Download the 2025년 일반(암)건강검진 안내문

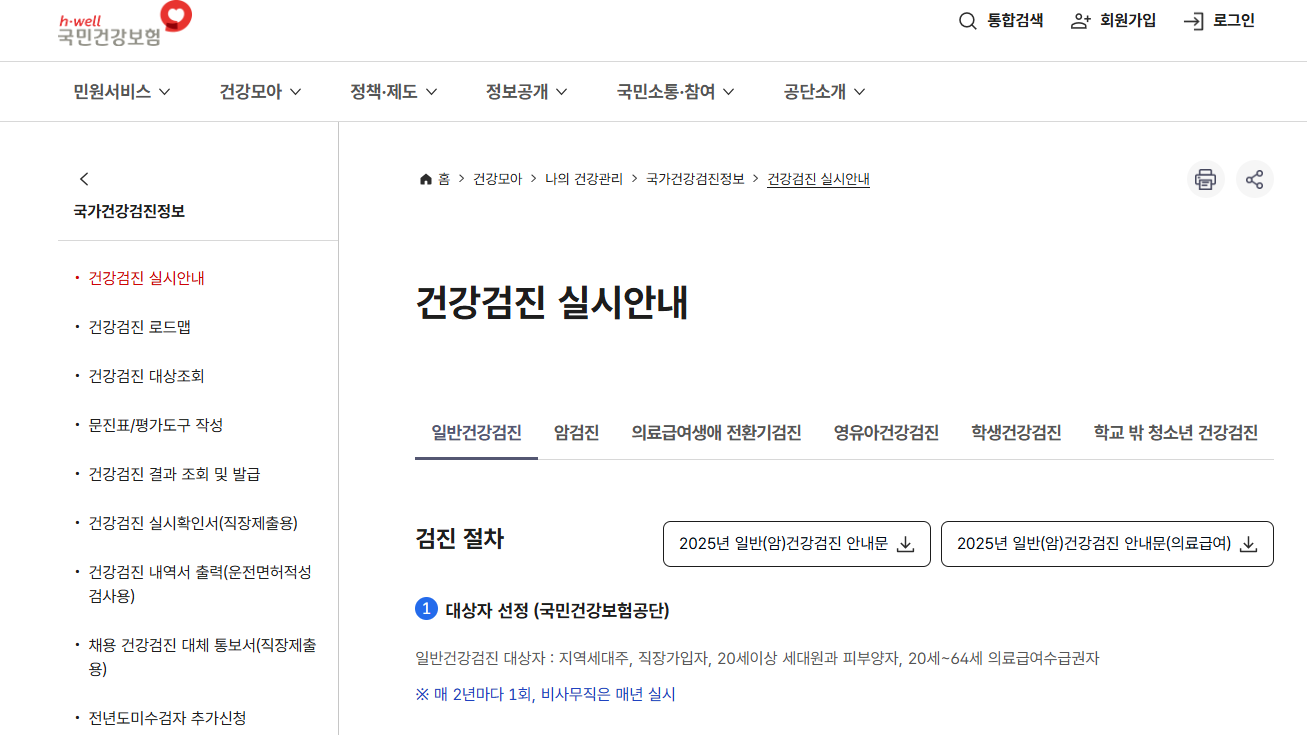click(x=796, y=543)
